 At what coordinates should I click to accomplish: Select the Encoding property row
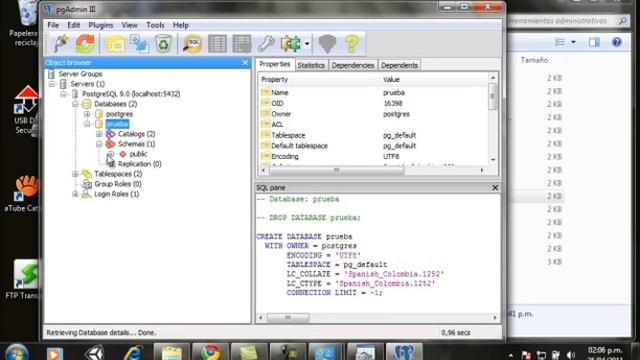(373, 156)
